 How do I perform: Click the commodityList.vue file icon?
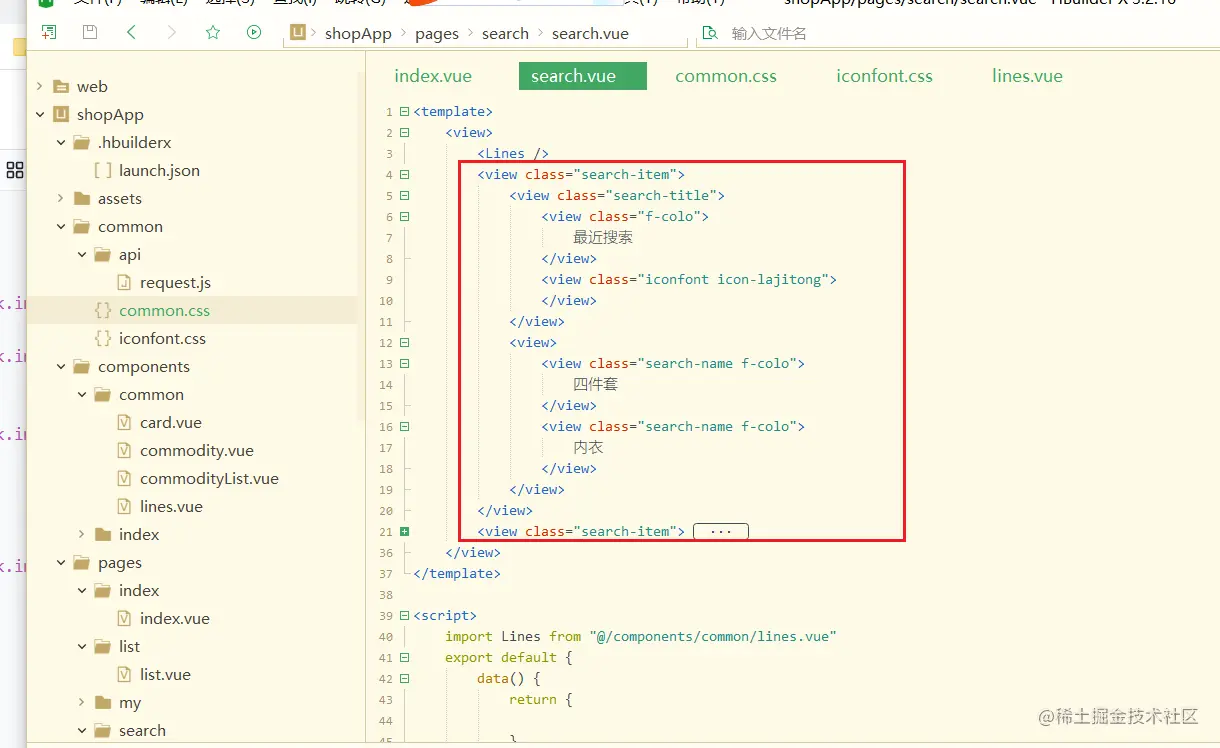[124, 478]
